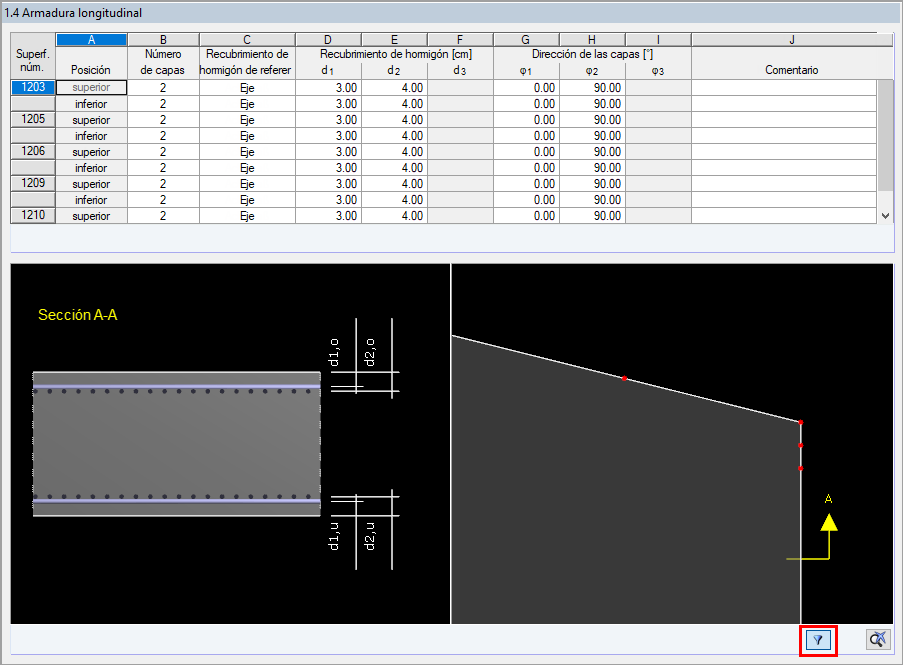Click φ2 value 90.00 in row 1210
This screenshot has height=665, width=903.
click(592, 216)
